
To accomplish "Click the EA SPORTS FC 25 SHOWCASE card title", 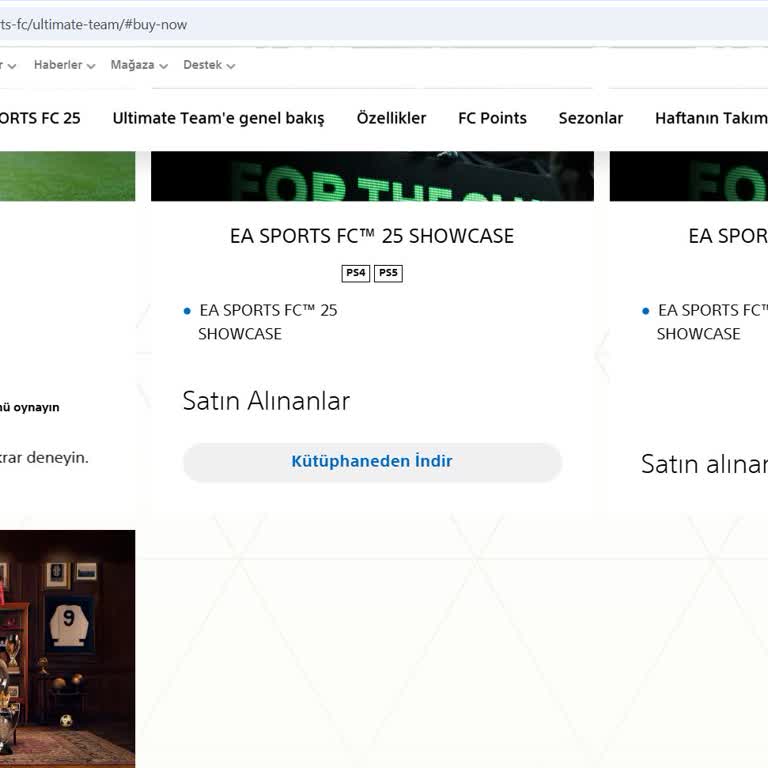I will (372, 236).
